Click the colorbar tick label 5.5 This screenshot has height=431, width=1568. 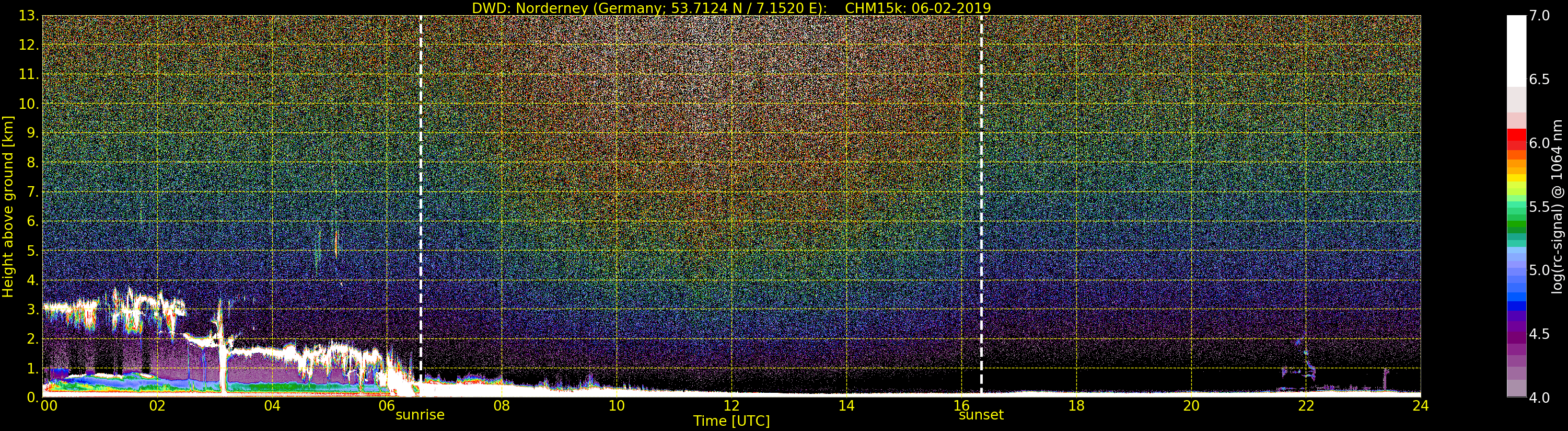pyautogui.click(x=1539, y=207)
